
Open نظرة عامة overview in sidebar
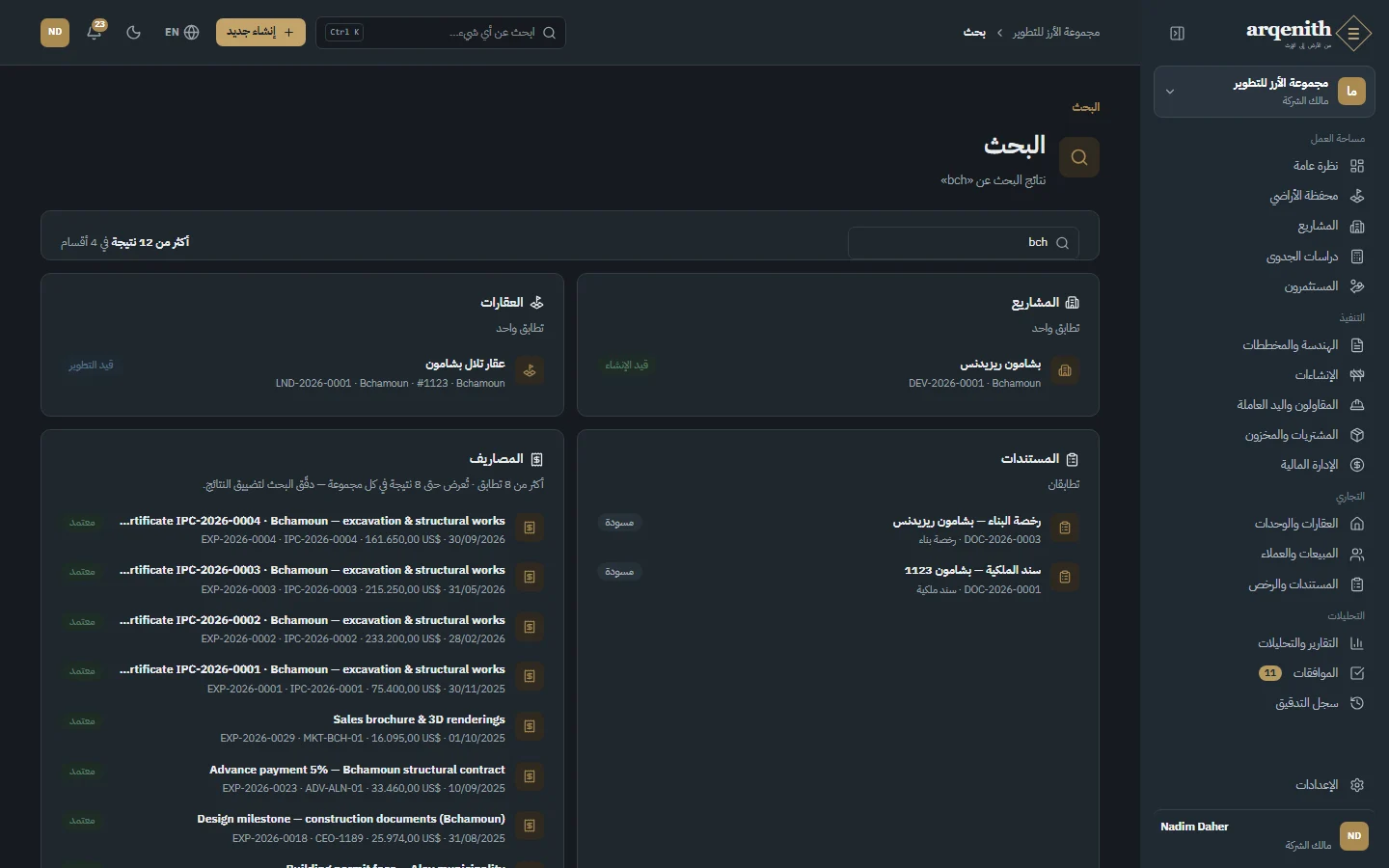pyautogui.click(x=1264, y=166)
